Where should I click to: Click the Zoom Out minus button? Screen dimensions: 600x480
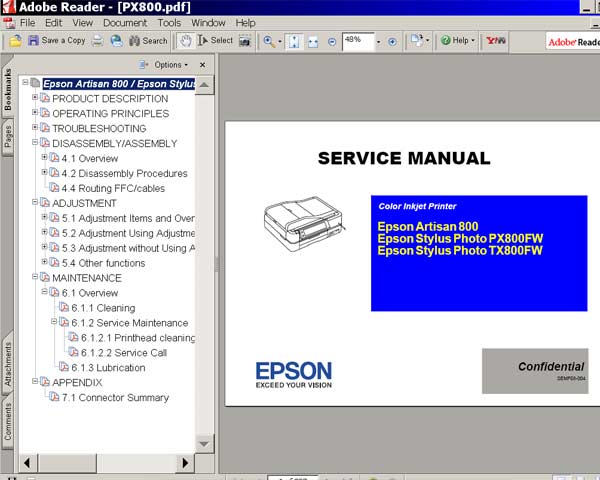[x=332, y=41]
